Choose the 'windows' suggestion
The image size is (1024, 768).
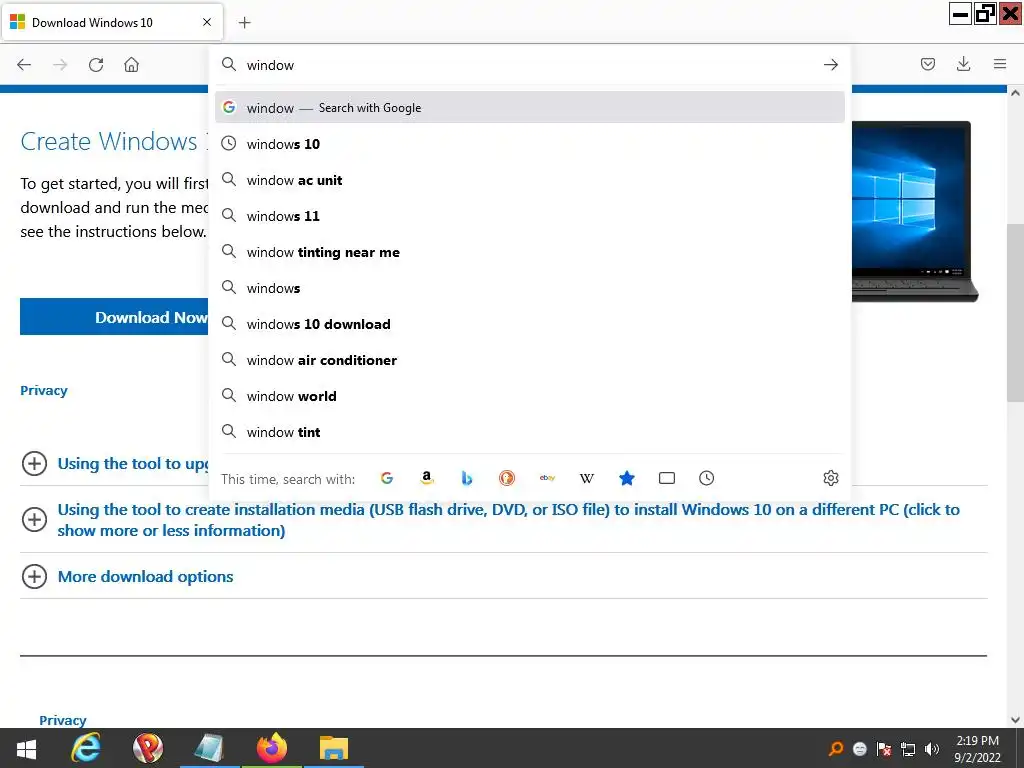(x=530, y=287)
